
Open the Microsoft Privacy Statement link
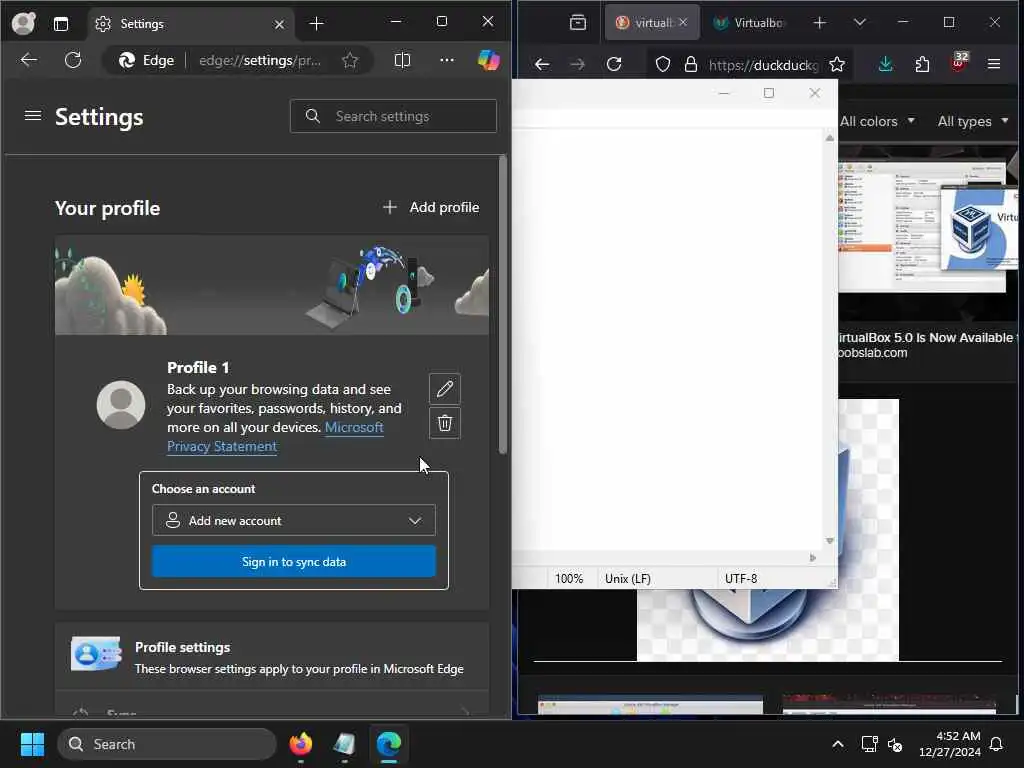pos(275,436)
